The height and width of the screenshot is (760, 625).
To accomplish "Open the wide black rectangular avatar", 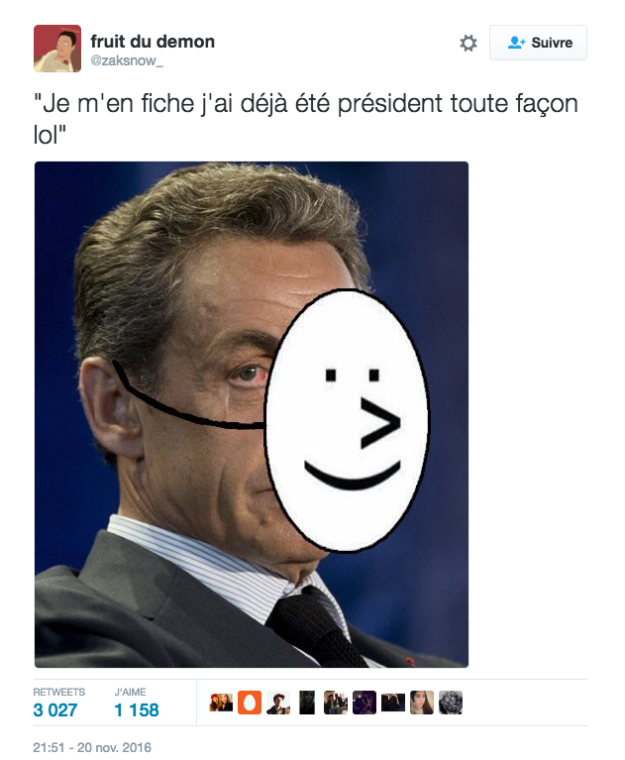I will click(393, 702).
